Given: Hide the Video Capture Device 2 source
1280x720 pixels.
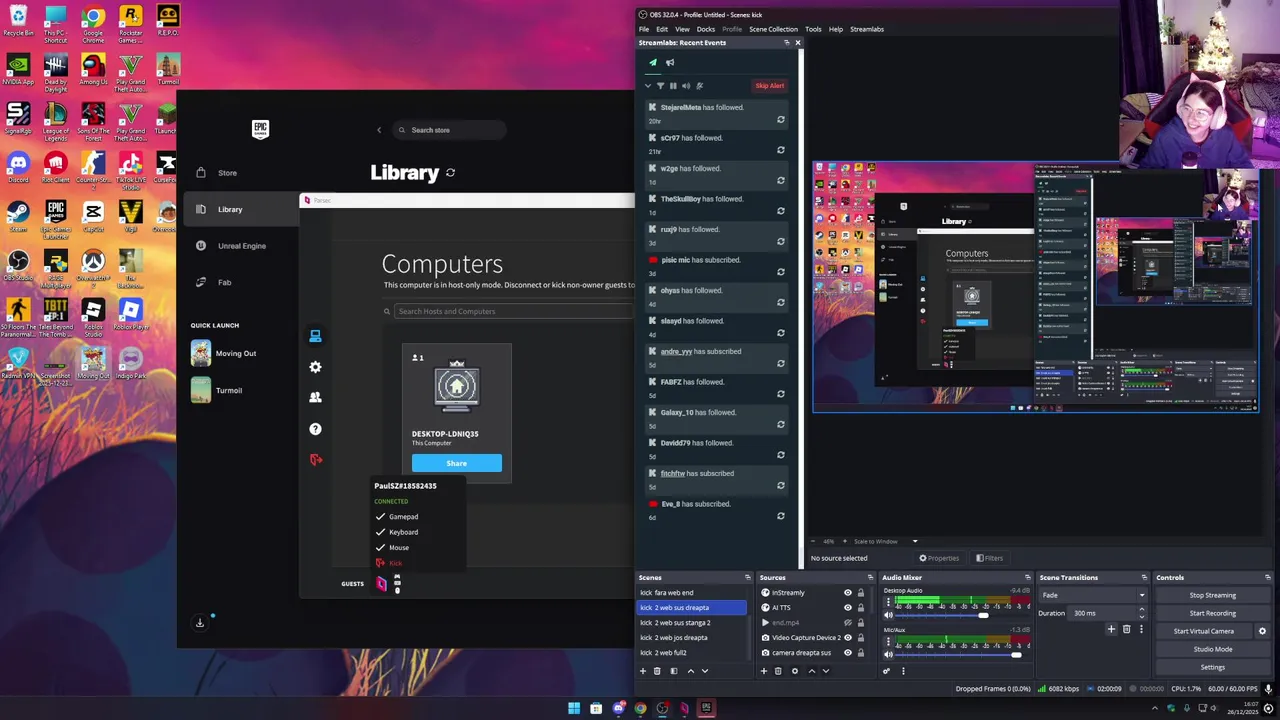Looking at the screenshot, I should (848, 638).
